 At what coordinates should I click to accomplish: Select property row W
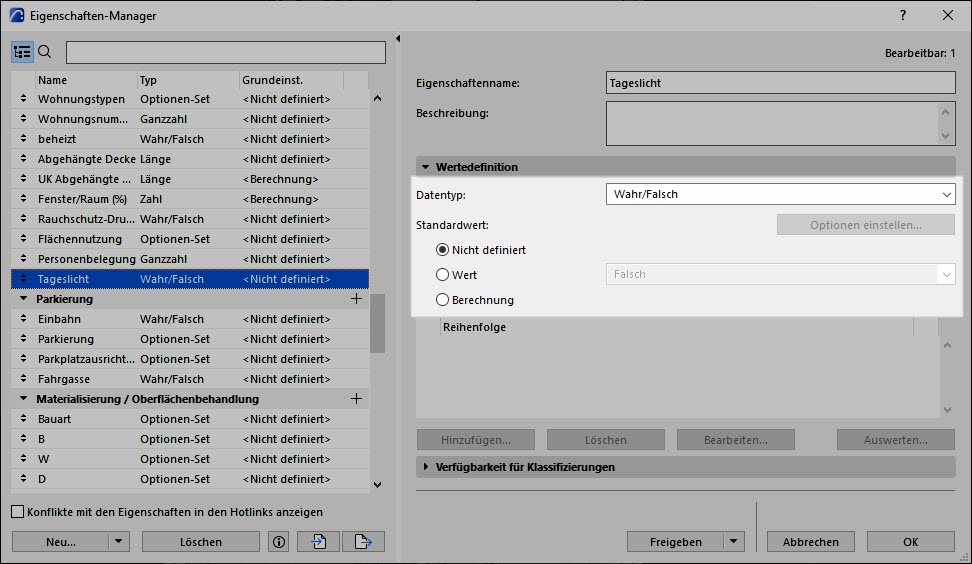coord(190,459)
